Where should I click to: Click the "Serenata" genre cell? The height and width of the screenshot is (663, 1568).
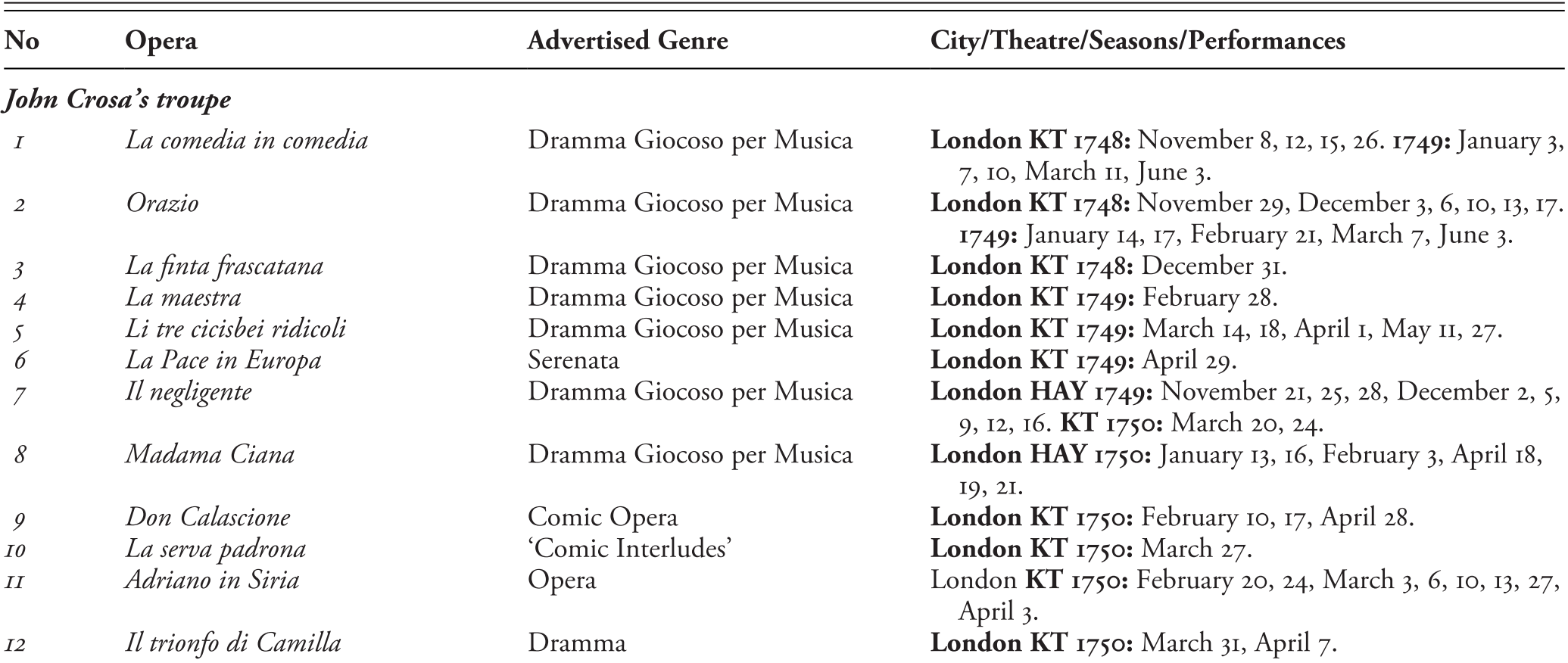click(x=573, y=360)
